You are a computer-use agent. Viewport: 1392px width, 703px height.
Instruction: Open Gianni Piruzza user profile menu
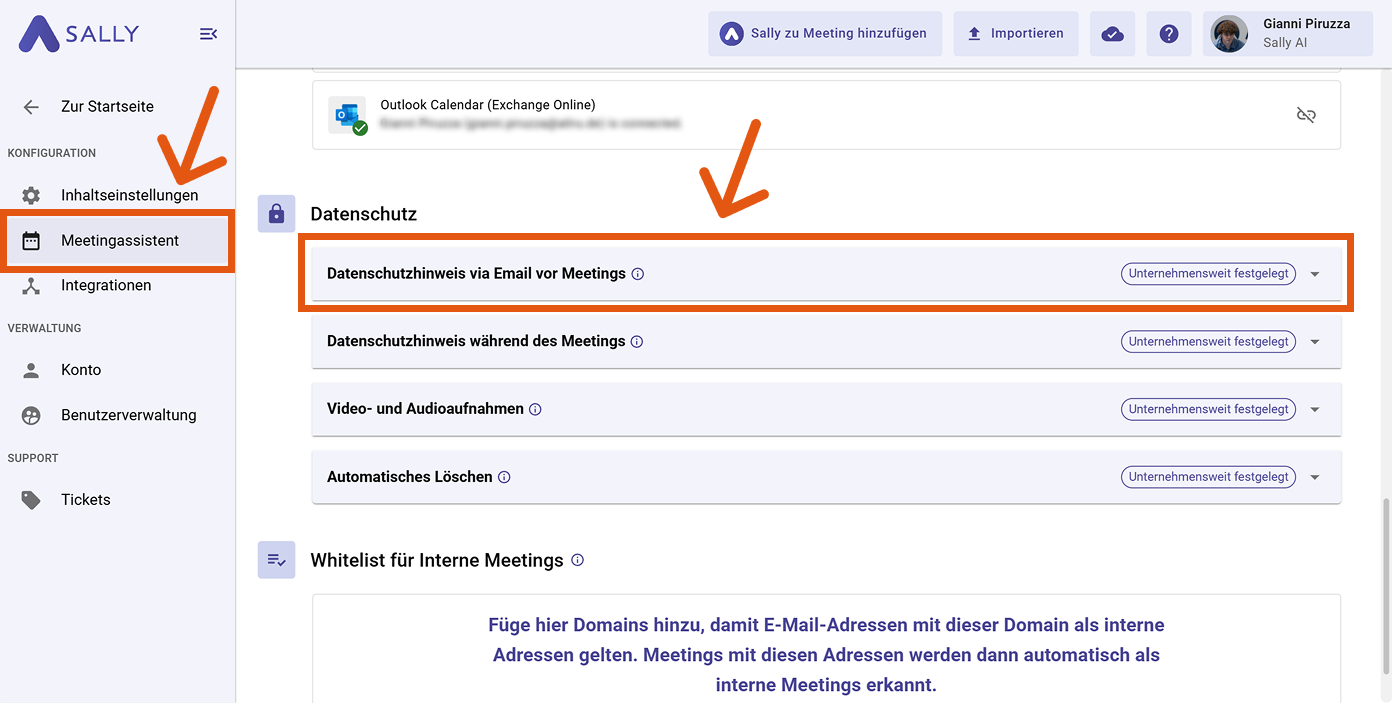[x=1287, y=34]
